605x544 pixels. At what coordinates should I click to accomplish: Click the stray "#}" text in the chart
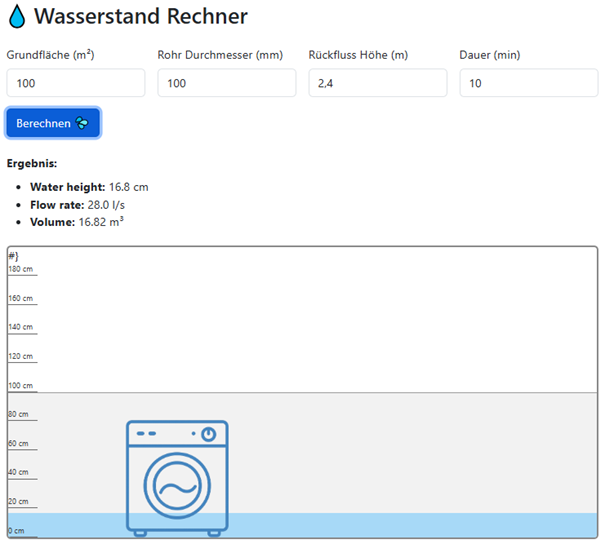14,256
